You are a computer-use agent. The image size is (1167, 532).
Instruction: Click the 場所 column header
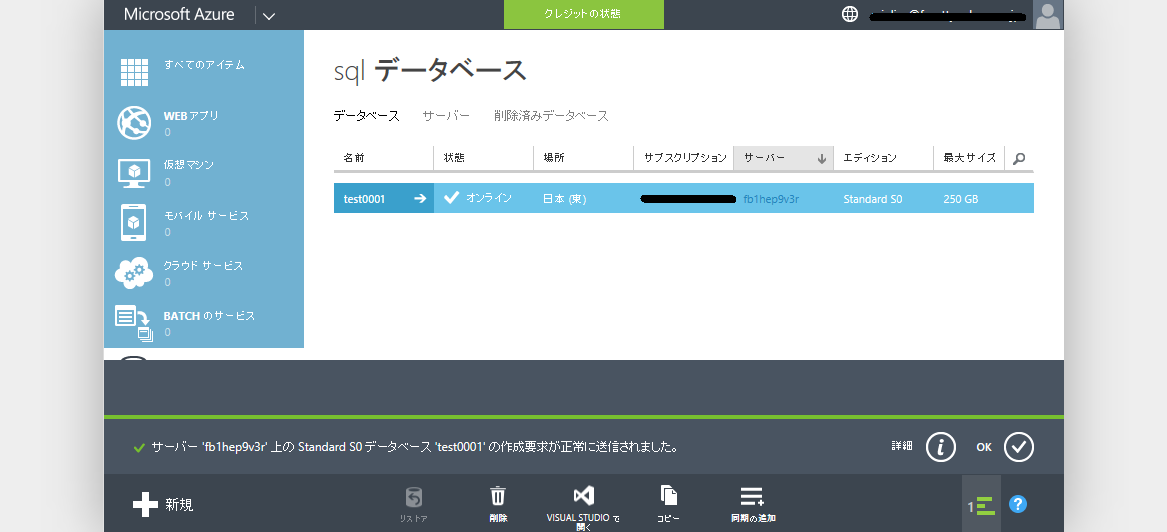point(584,158)
